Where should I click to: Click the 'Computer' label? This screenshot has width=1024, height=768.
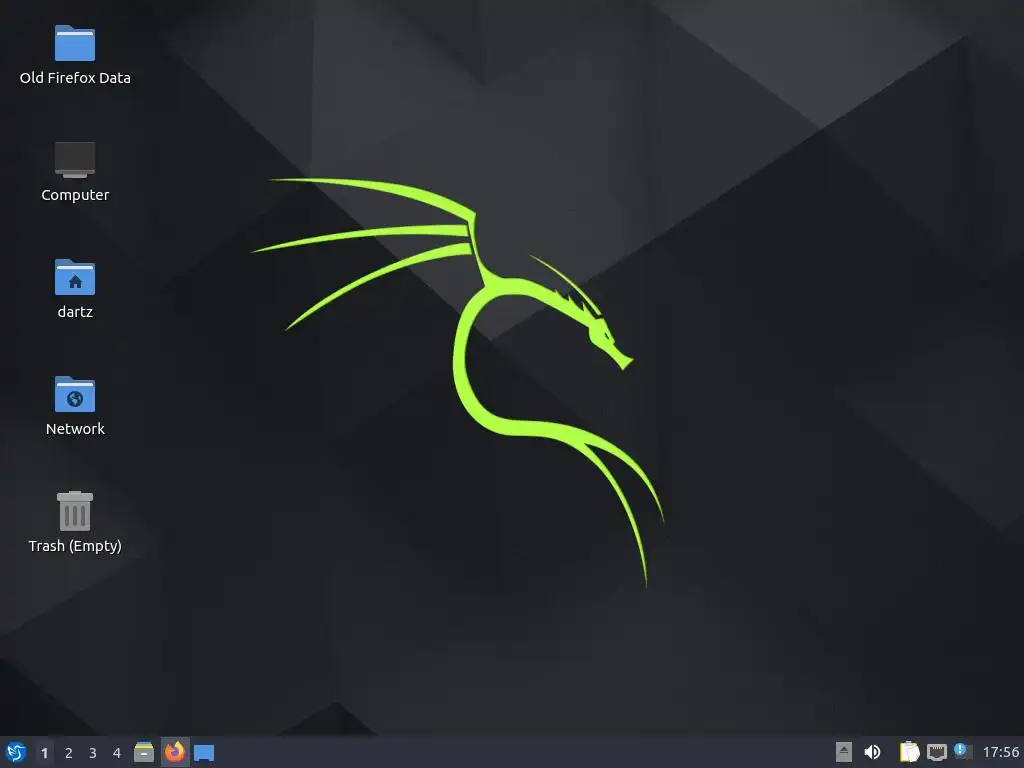pos(75,195)
